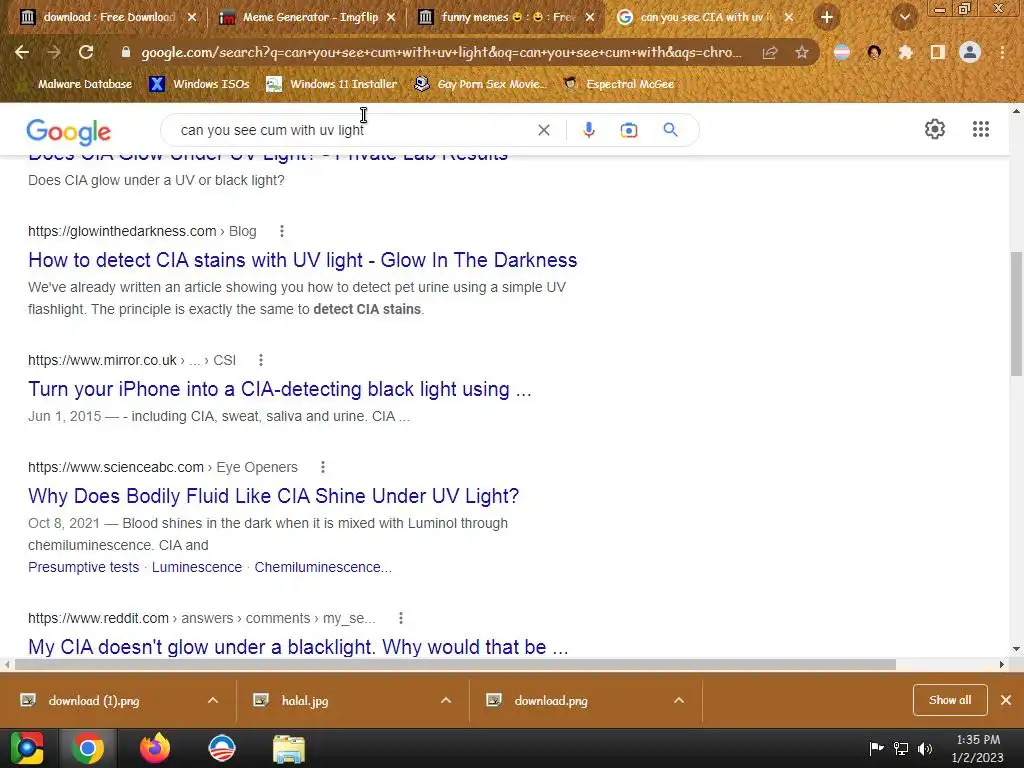The width and height of the screenshot is (1024, 768).
Task: Close the funny memes tab
Action: pos(590,18)
